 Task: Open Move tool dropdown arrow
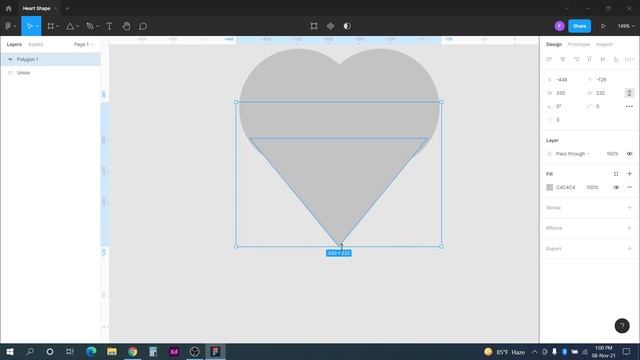(37, 26)
